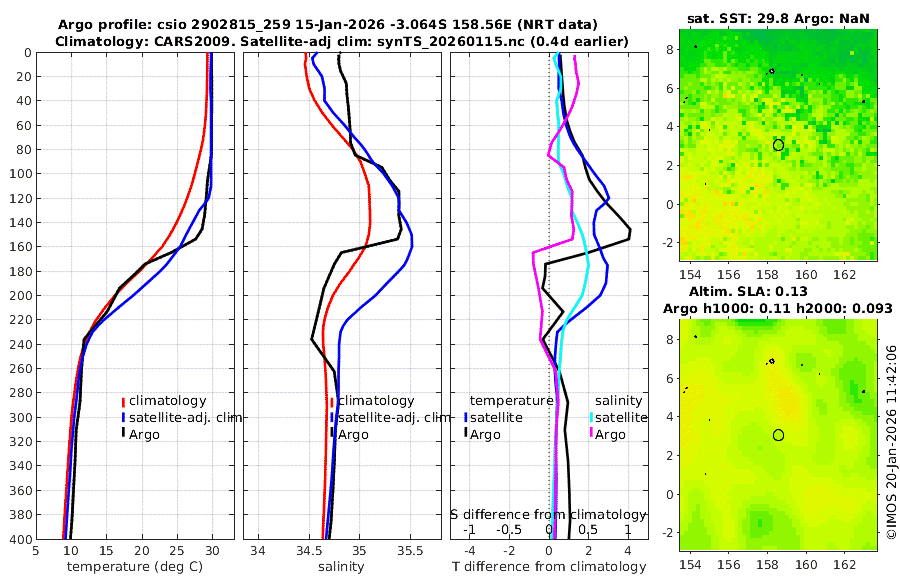Click red climatology swatch in temperature legend

click(x=123, y=401)
